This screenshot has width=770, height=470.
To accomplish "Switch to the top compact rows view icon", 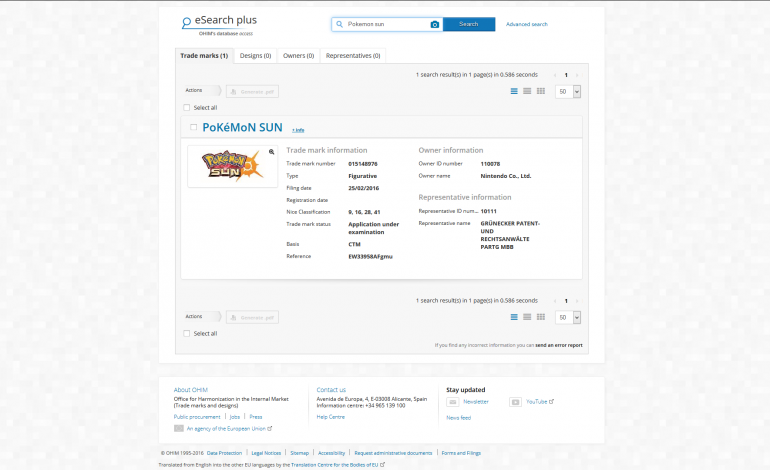I will tap(528, 91).
